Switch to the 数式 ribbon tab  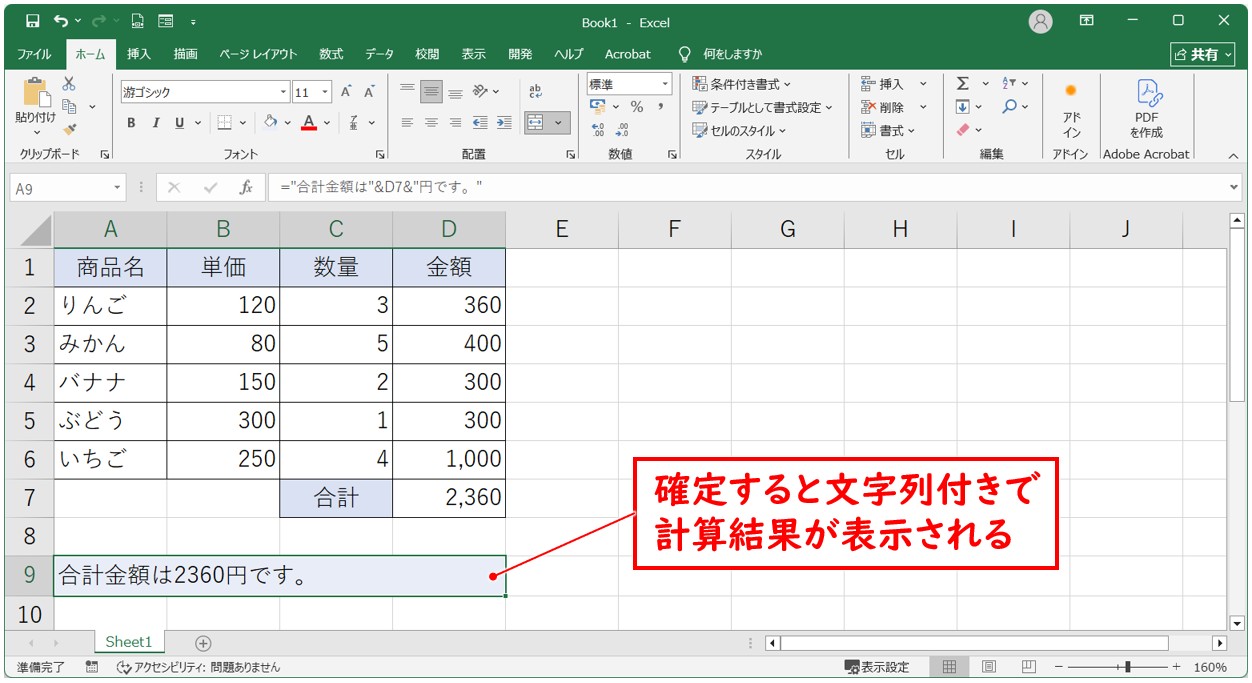331,54
